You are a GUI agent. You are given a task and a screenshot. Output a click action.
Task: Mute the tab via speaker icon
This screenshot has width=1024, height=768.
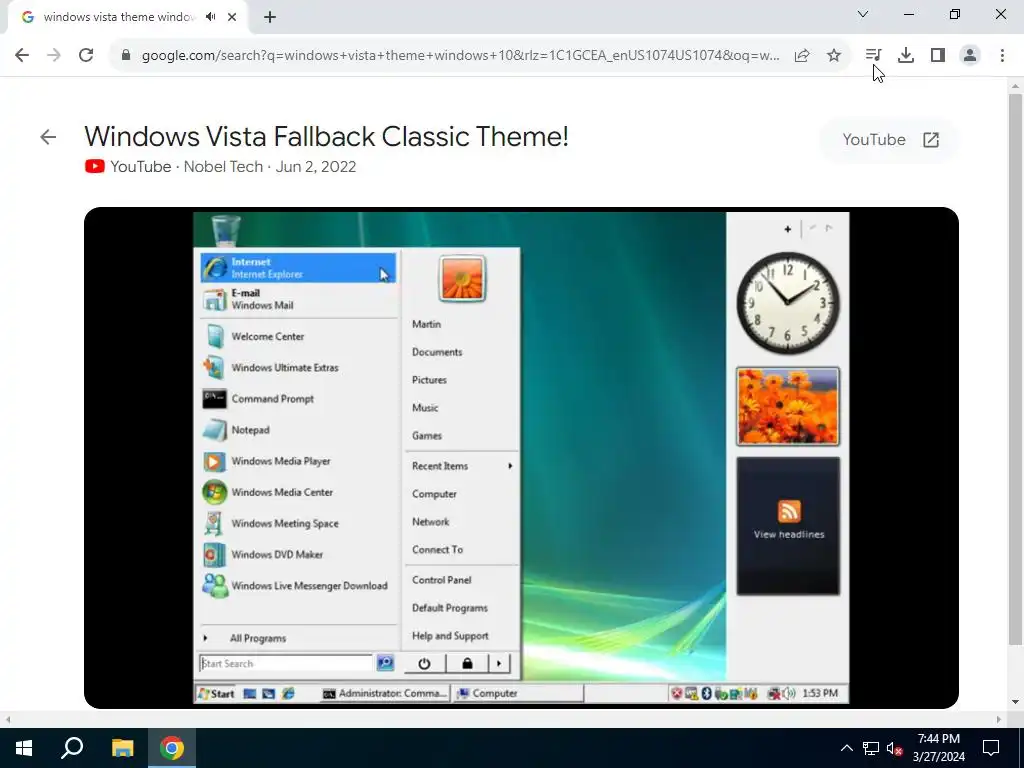pos(210,17)
